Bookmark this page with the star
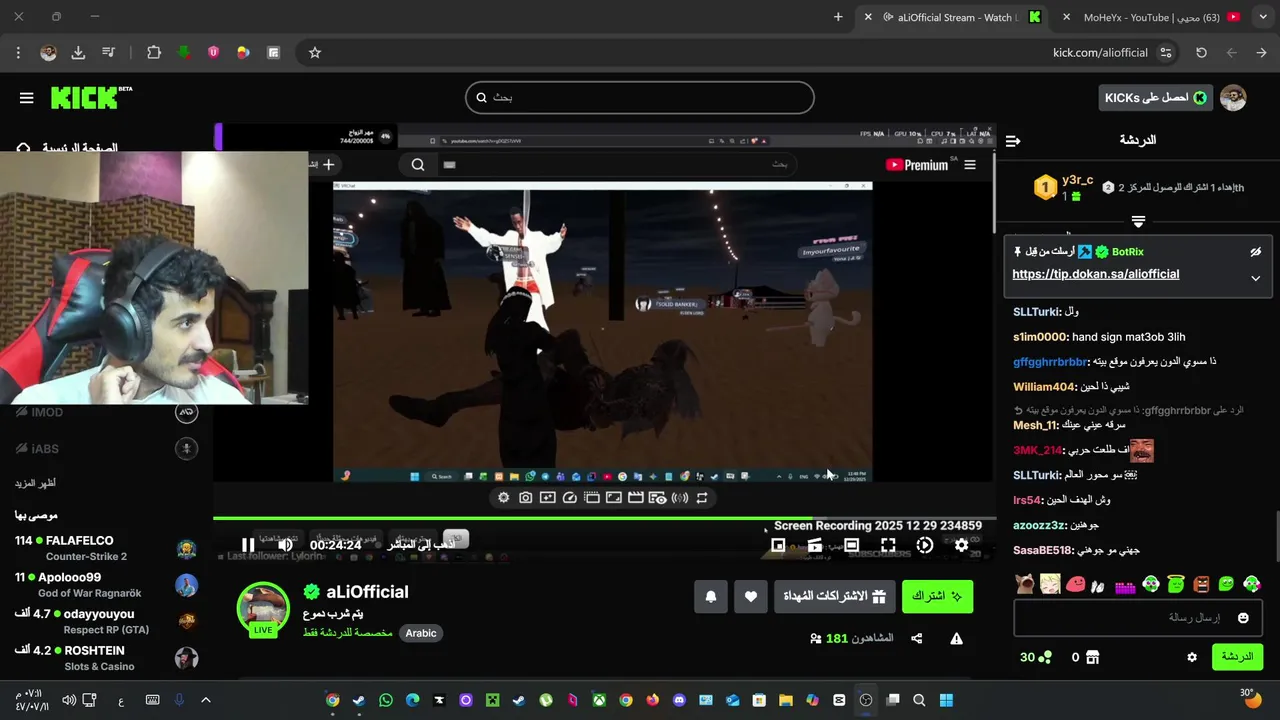The width and height of the screenshot is (1280, 720). (x=314, y=53)
